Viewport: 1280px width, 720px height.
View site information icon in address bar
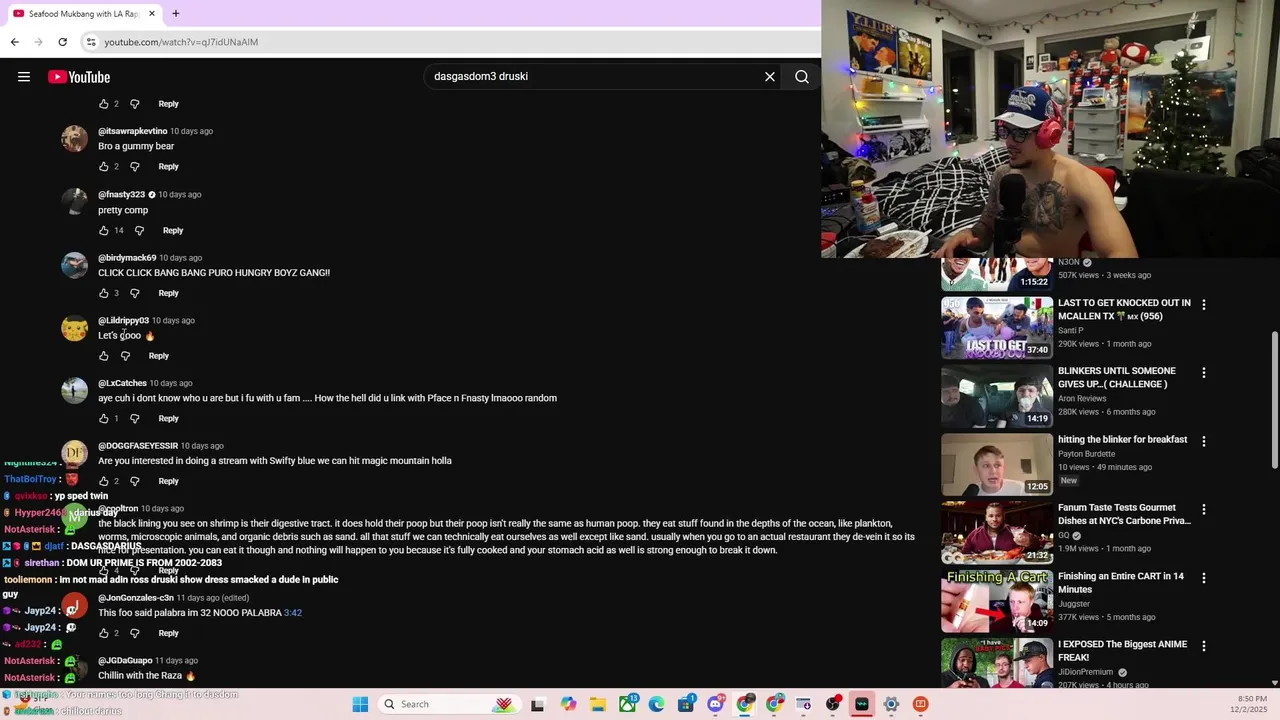tap(91, 42)
